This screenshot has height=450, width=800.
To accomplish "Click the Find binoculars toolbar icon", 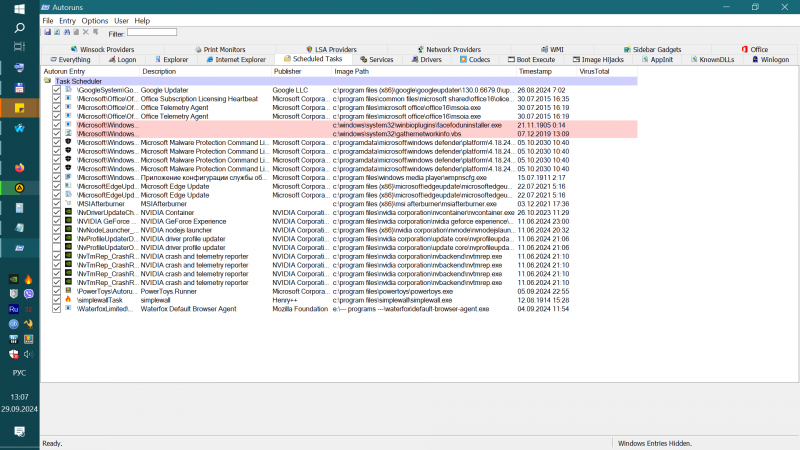I will click(67, 32).
